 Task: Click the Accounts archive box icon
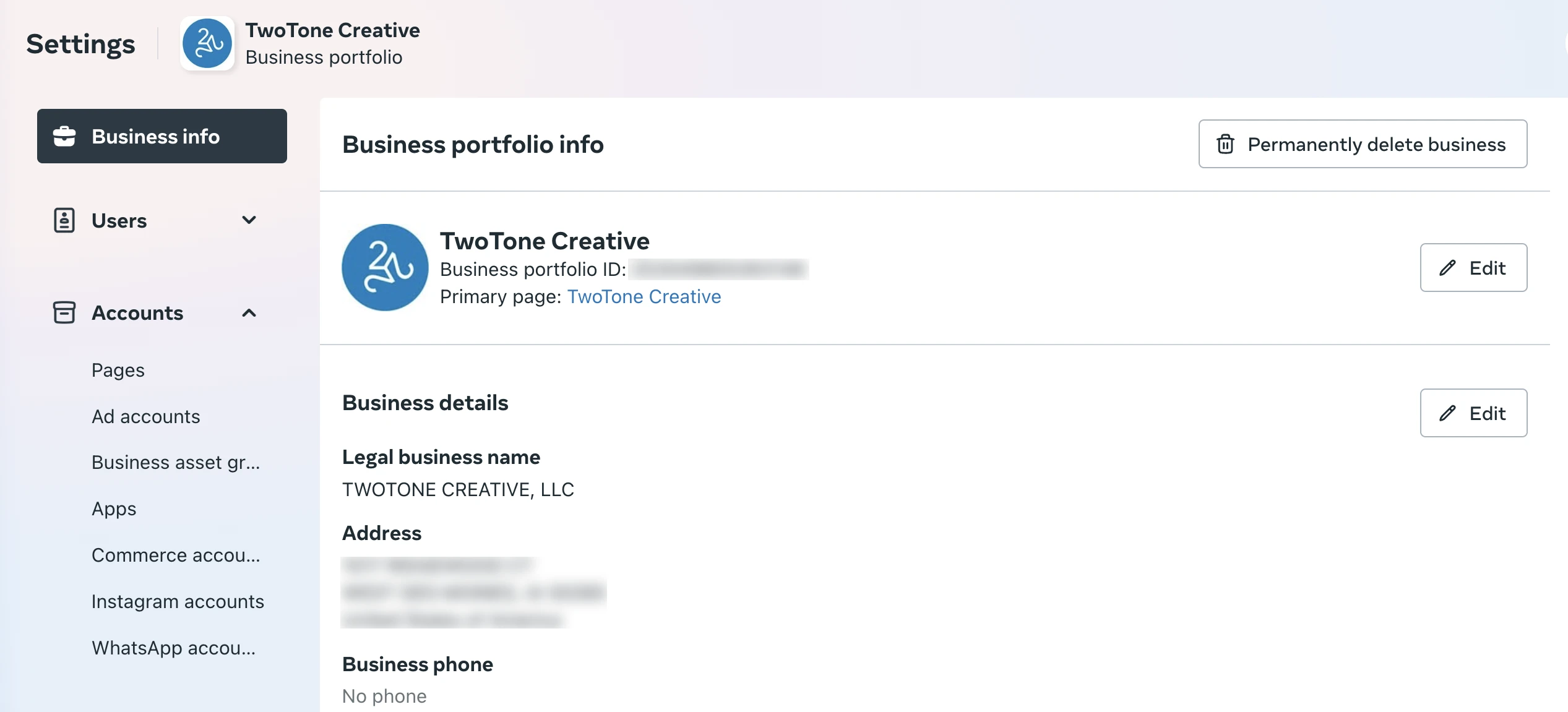click(64, 312)
